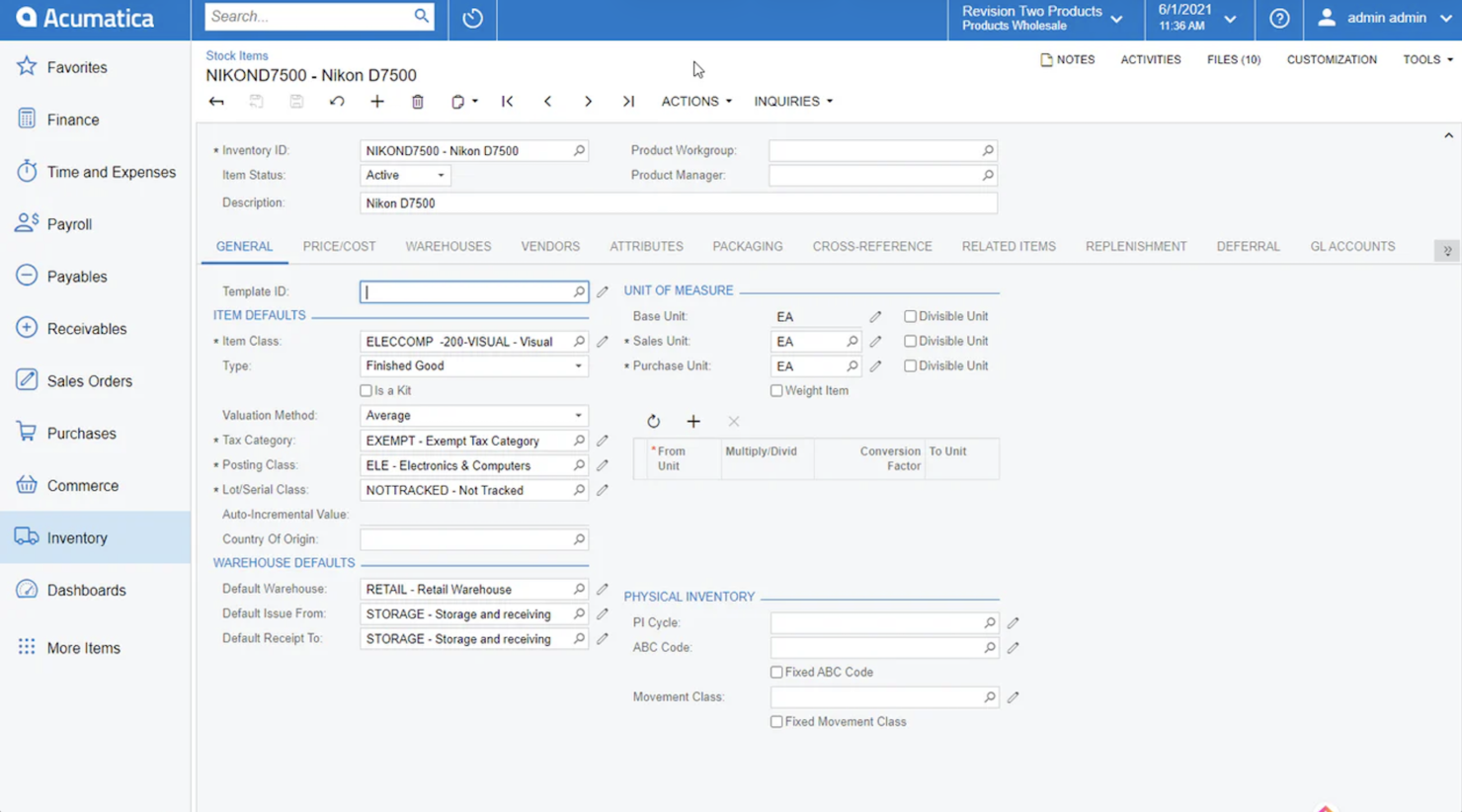Viewport: 1462px width, 812px height.
Task: Check the Weight Item option
Action: [x=776, y=390]
